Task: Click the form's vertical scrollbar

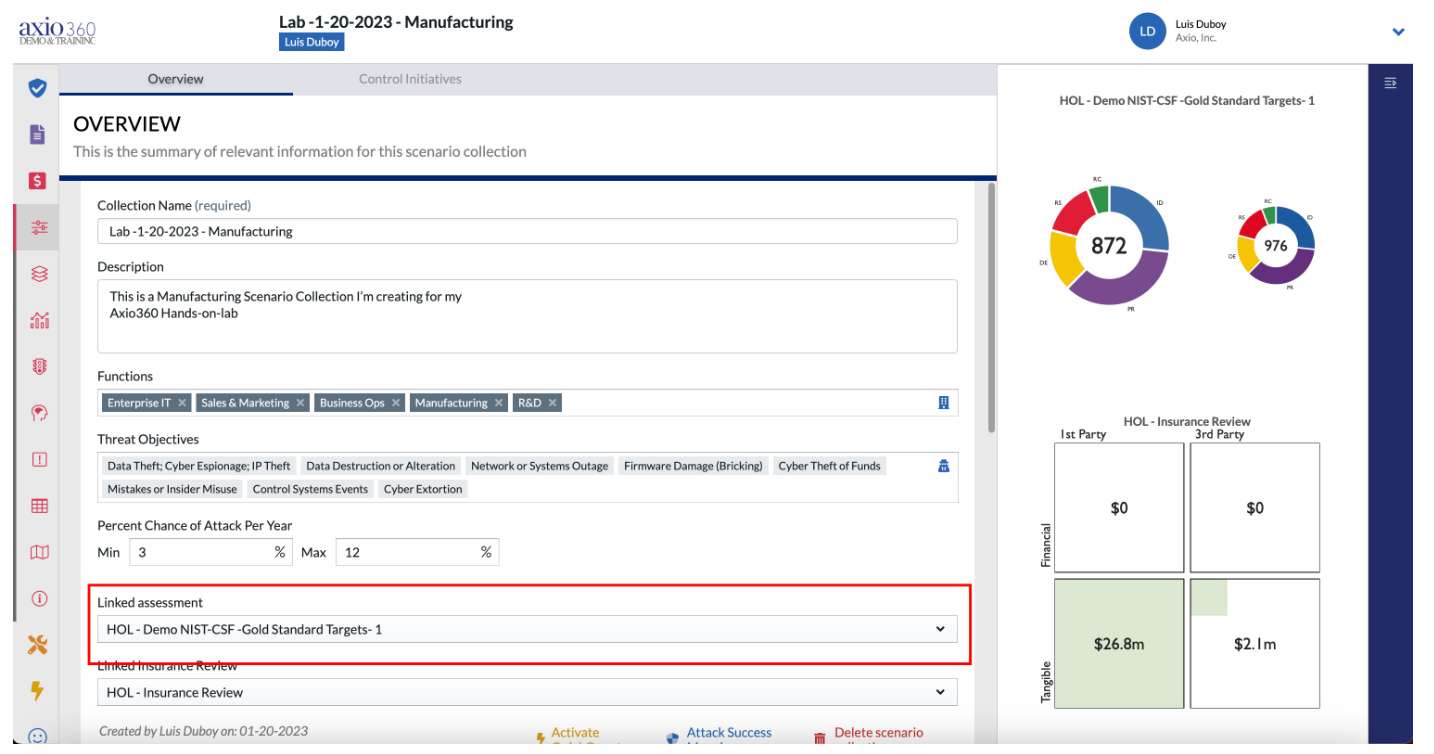Action: tap(991, 307)
